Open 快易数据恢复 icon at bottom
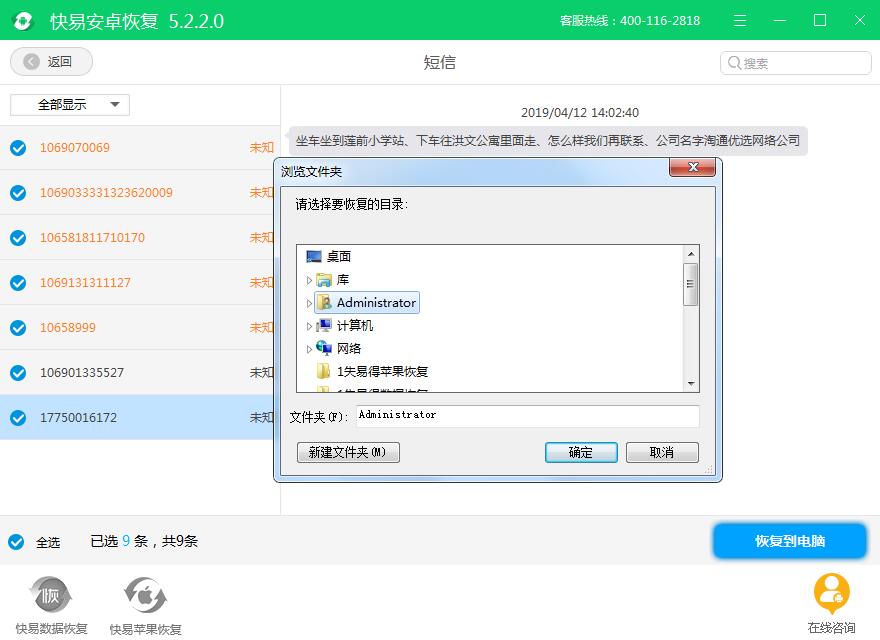 tap(51, 595)
